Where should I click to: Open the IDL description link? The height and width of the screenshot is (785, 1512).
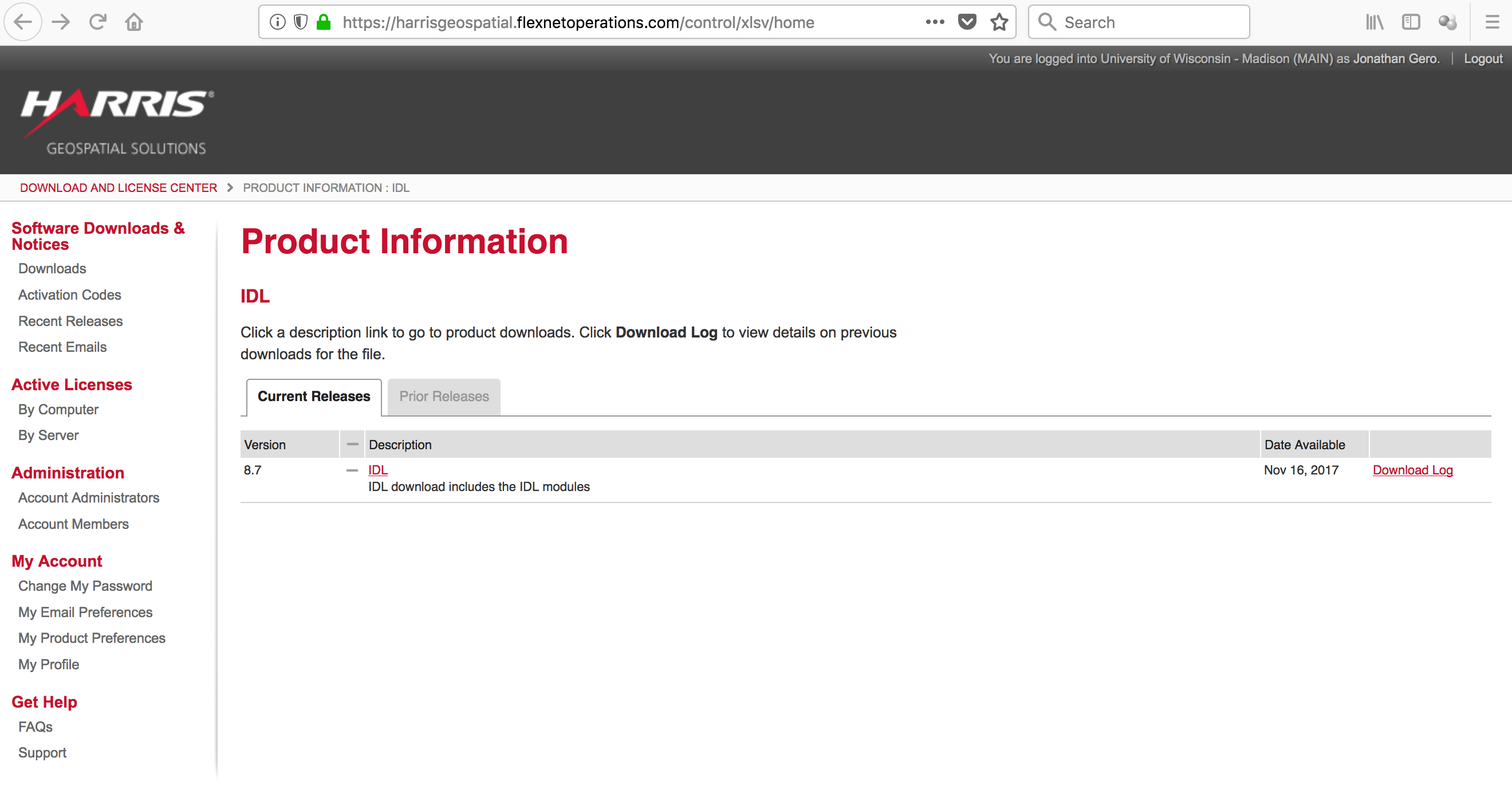[377, 470]
